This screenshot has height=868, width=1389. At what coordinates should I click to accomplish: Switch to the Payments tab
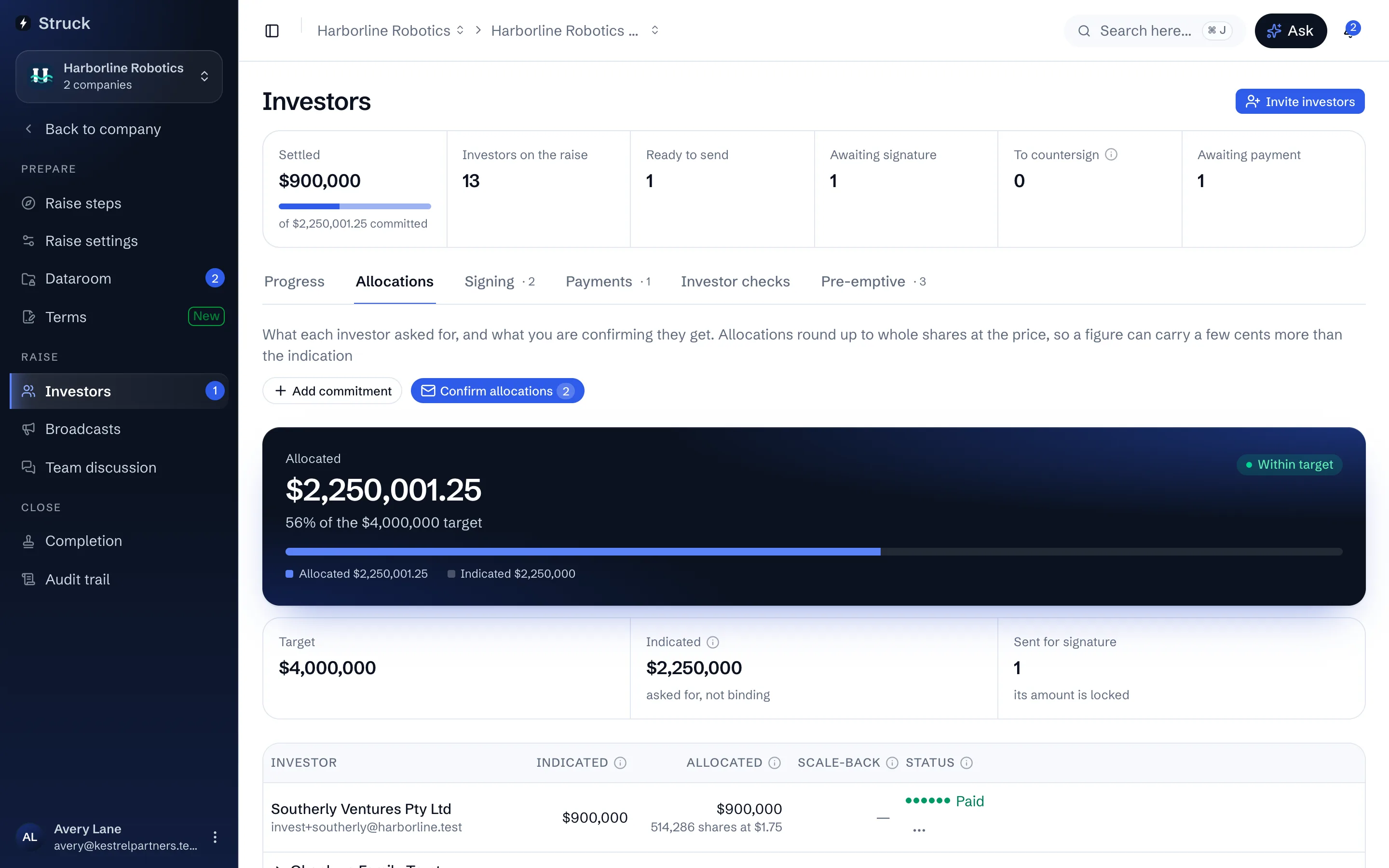pos(608,281)
